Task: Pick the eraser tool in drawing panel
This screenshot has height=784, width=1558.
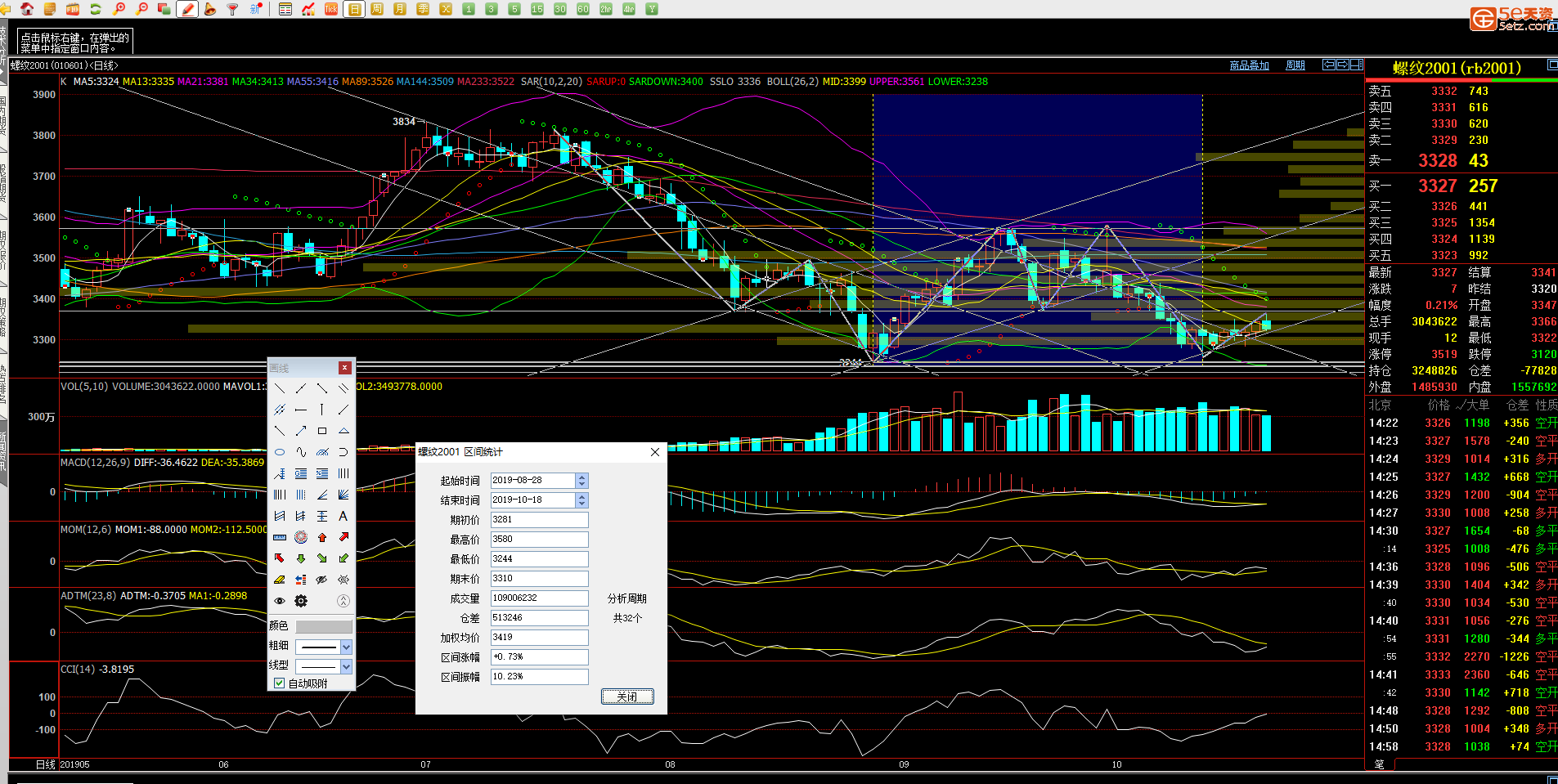Action: pos(280,580)
